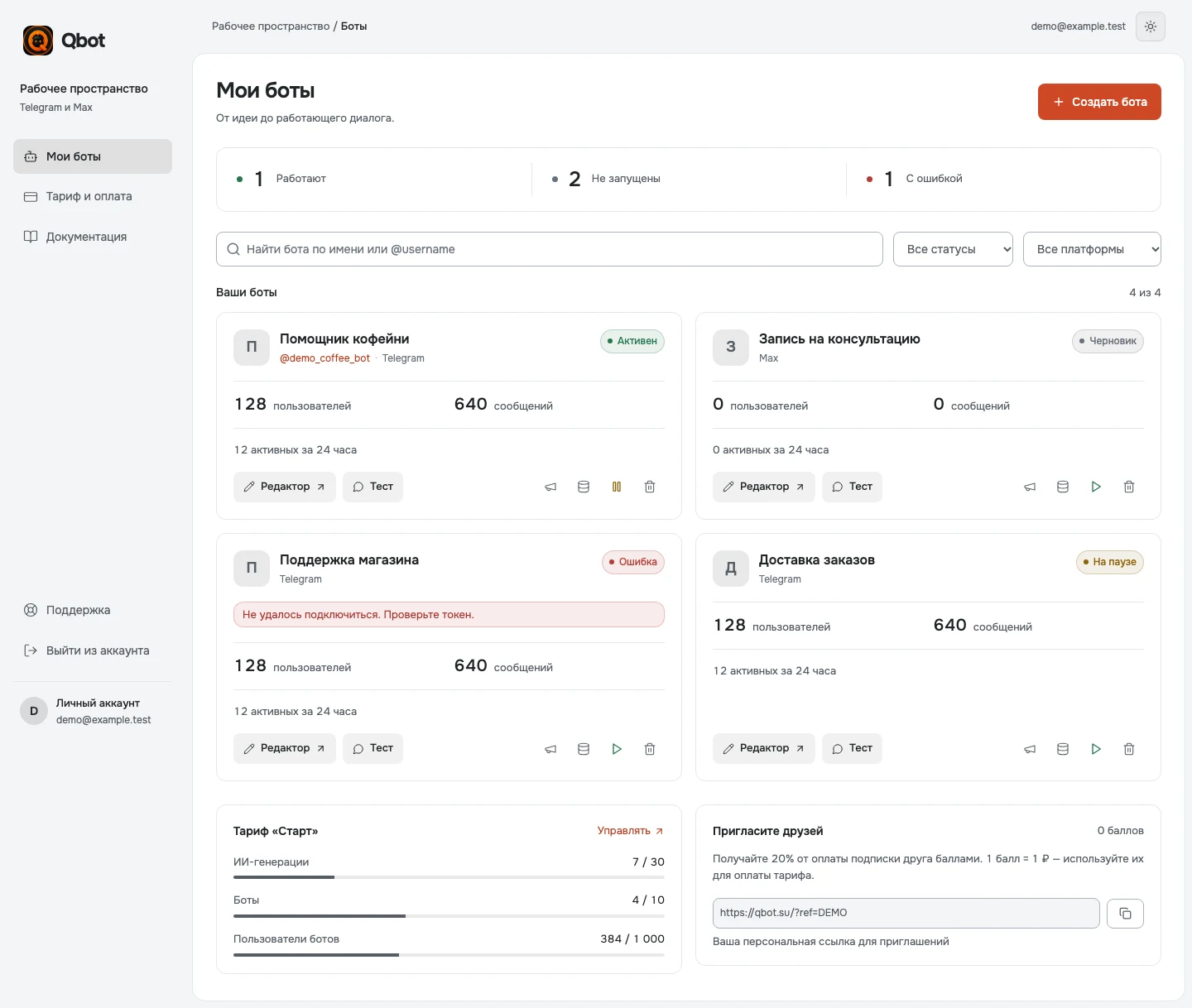Delete the Помощник кофейни bot
Viewport: 1192px width, 1008px height.
click(x=650, y=487)
